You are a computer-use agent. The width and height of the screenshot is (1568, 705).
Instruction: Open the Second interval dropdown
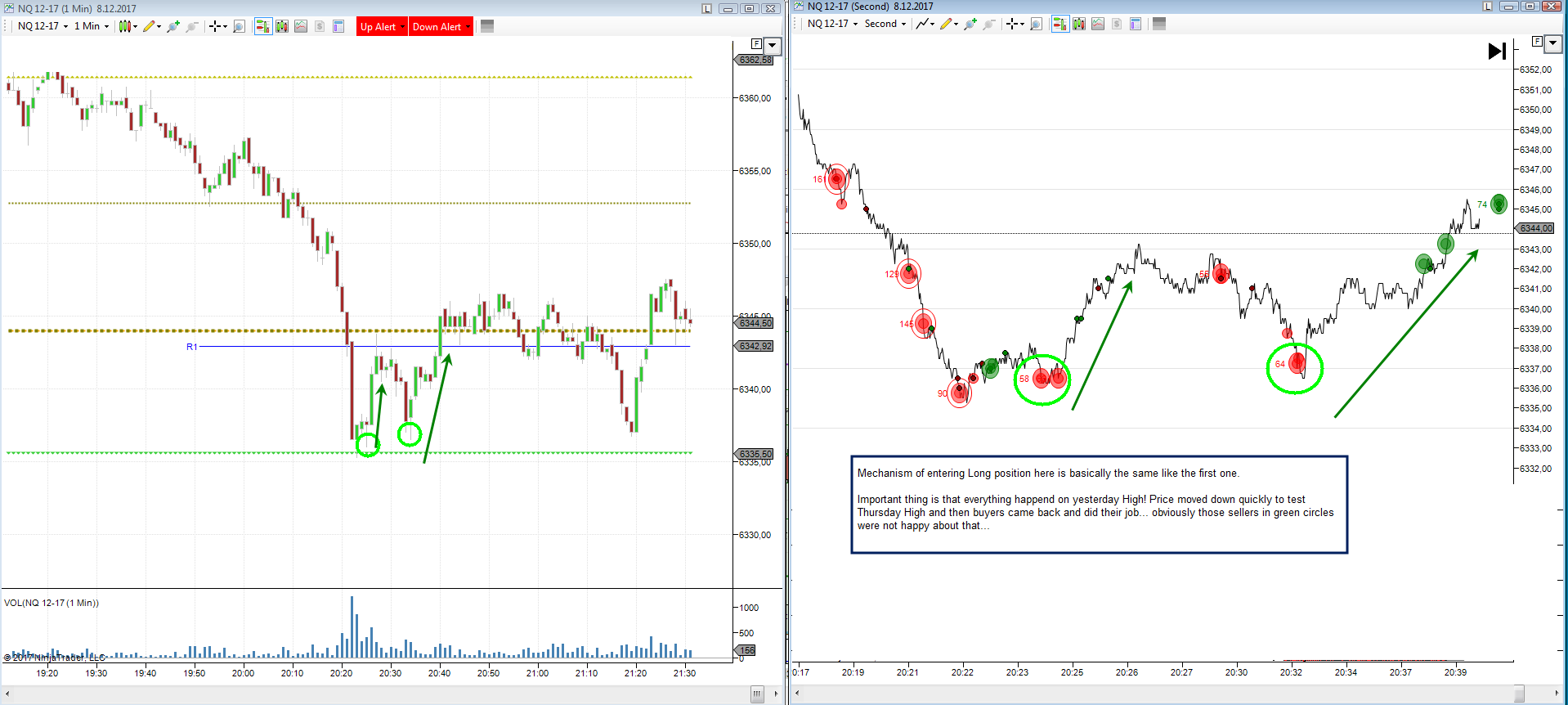(885, 24)
